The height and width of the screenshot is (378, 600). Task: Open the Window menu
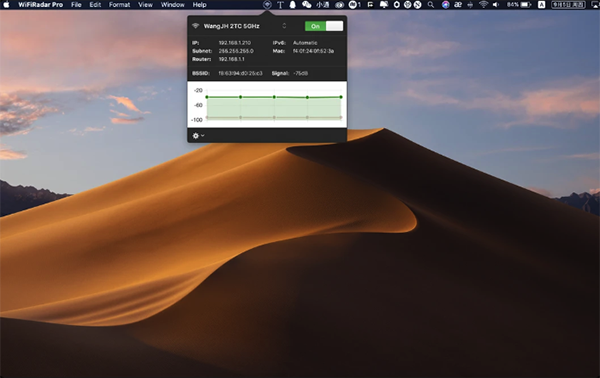pyautogui.click(x=173, y=5)
